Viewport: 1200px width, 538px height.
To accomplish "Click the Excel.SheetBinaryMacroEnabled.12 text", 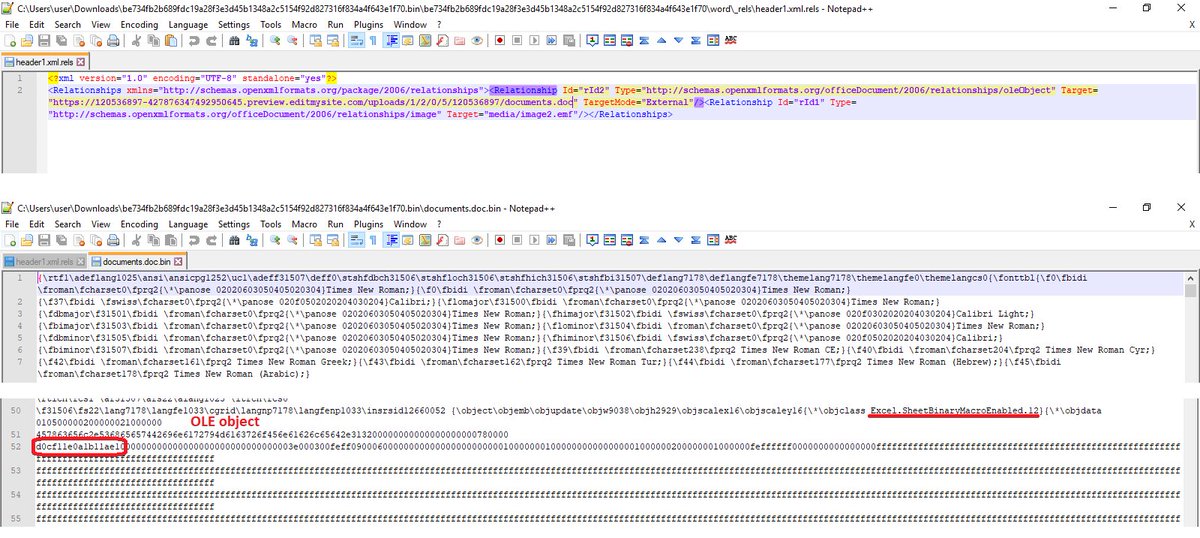I will (x=956, y=411).
